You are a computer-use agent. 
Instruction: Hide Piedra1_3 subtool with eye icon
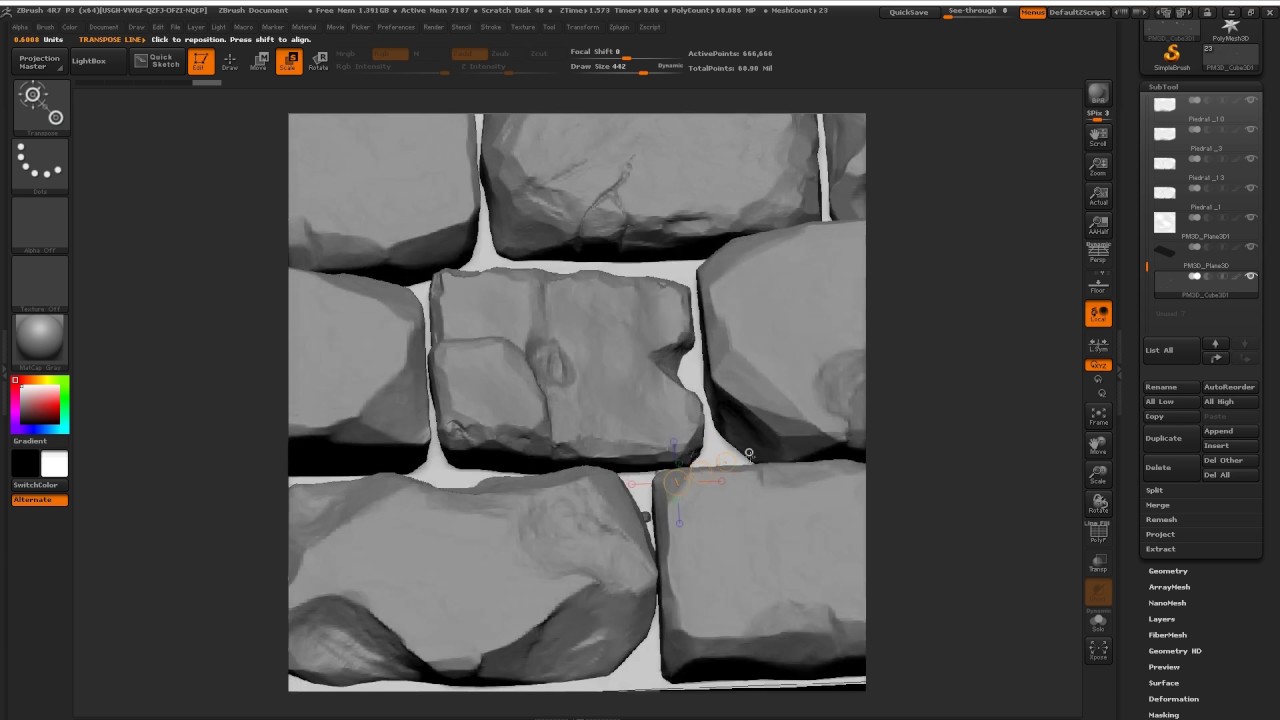1250,129
